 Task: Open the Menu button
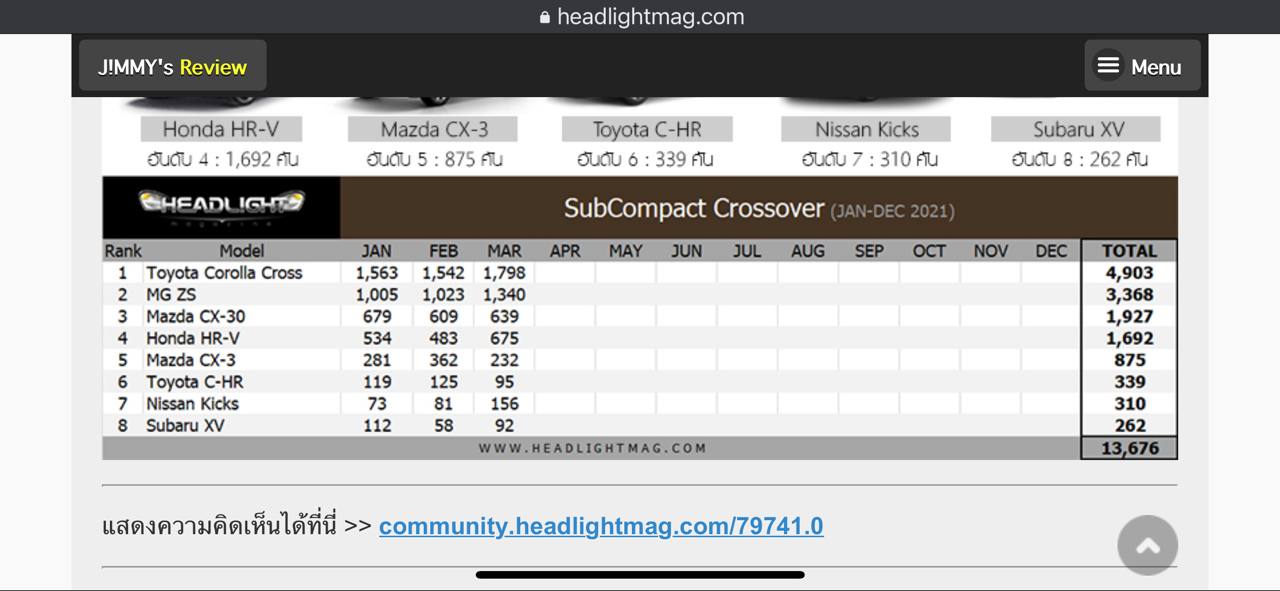point(1142,66)
